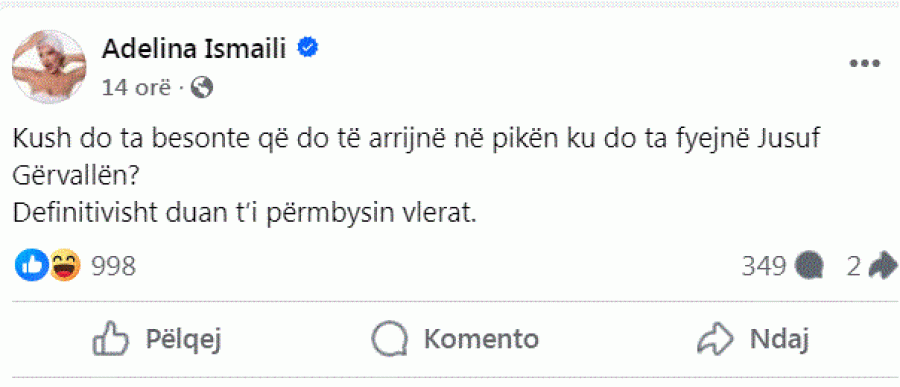Click the globe public audience icon
This screenshot has width=900, height=387.
click(x=201, y=87)
